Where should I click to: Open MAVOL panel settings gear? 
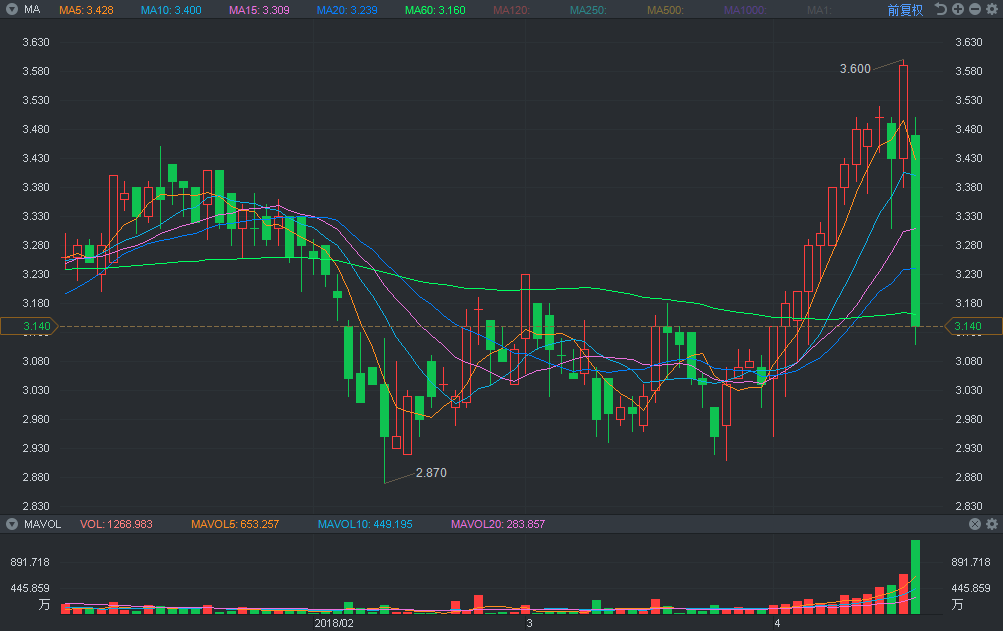click(992, 524)
